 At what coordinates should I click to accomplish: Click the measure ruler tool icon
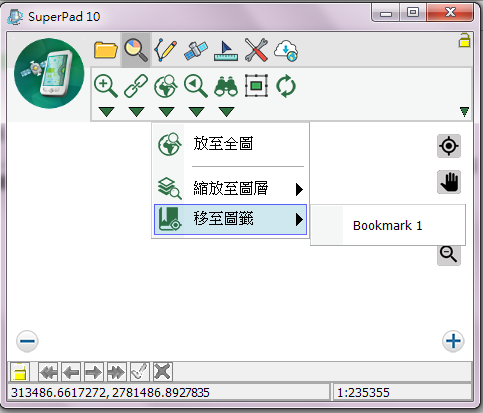click(x=226, y=51)
